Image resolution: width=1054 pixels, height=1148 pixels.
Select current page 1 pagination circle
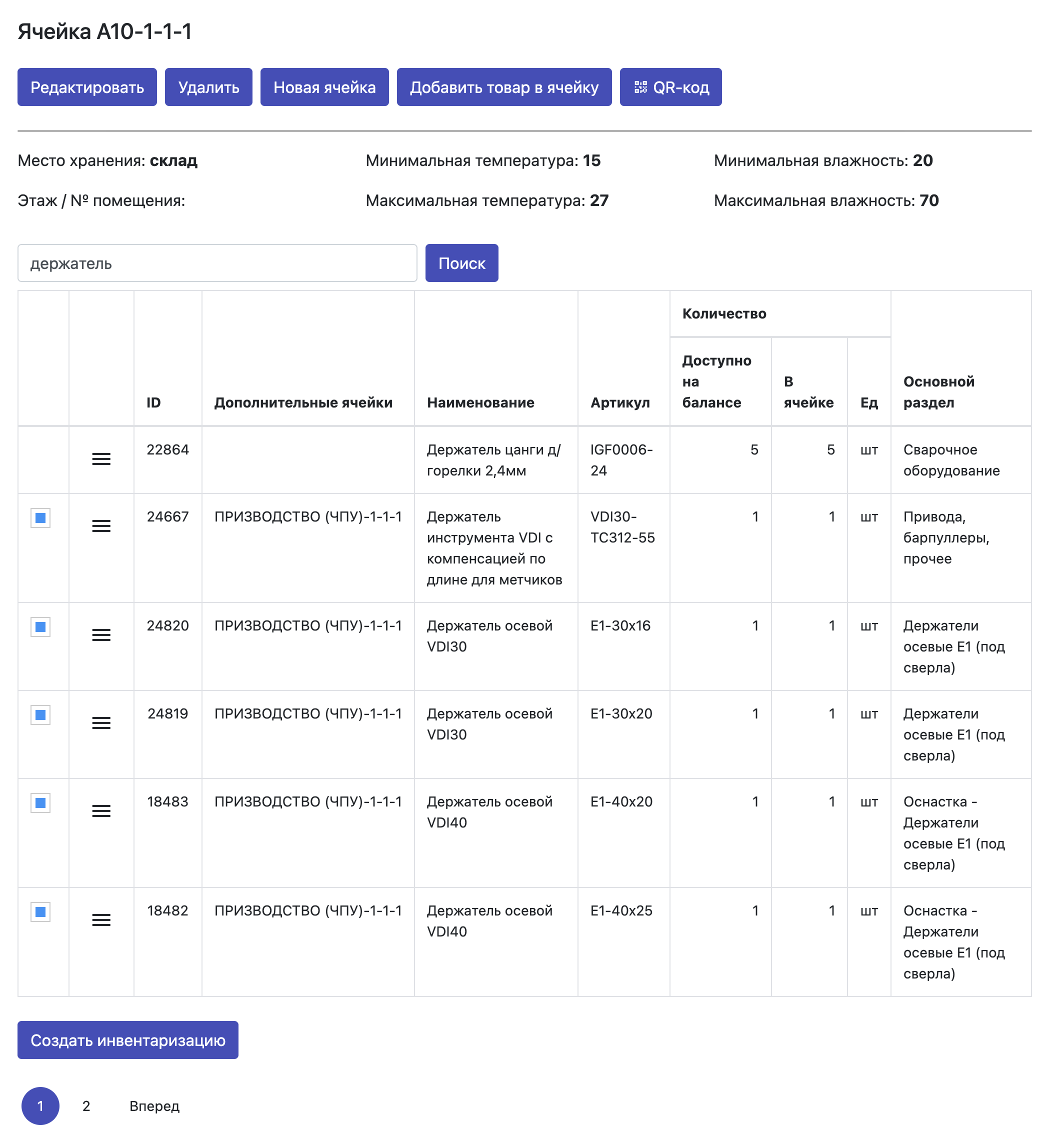click(x=40, y=1106)
